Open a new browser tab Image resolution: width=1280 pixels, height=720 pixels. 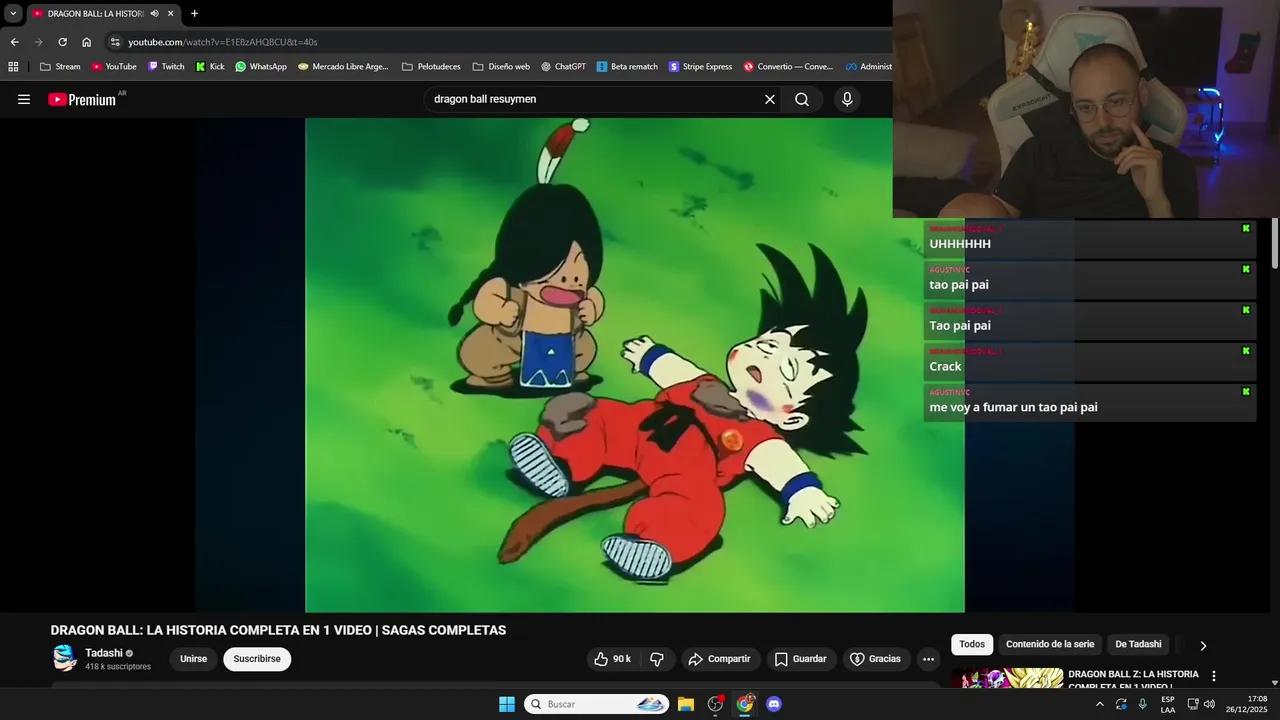tap(194, 13)
